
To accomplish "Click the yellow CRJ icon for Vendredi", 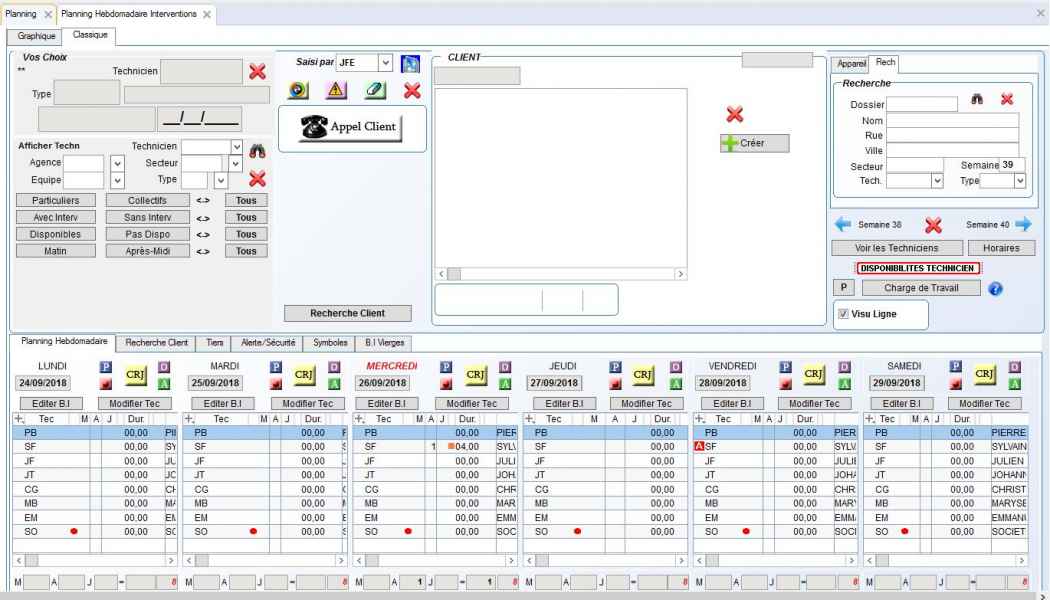I will [814, 375].
